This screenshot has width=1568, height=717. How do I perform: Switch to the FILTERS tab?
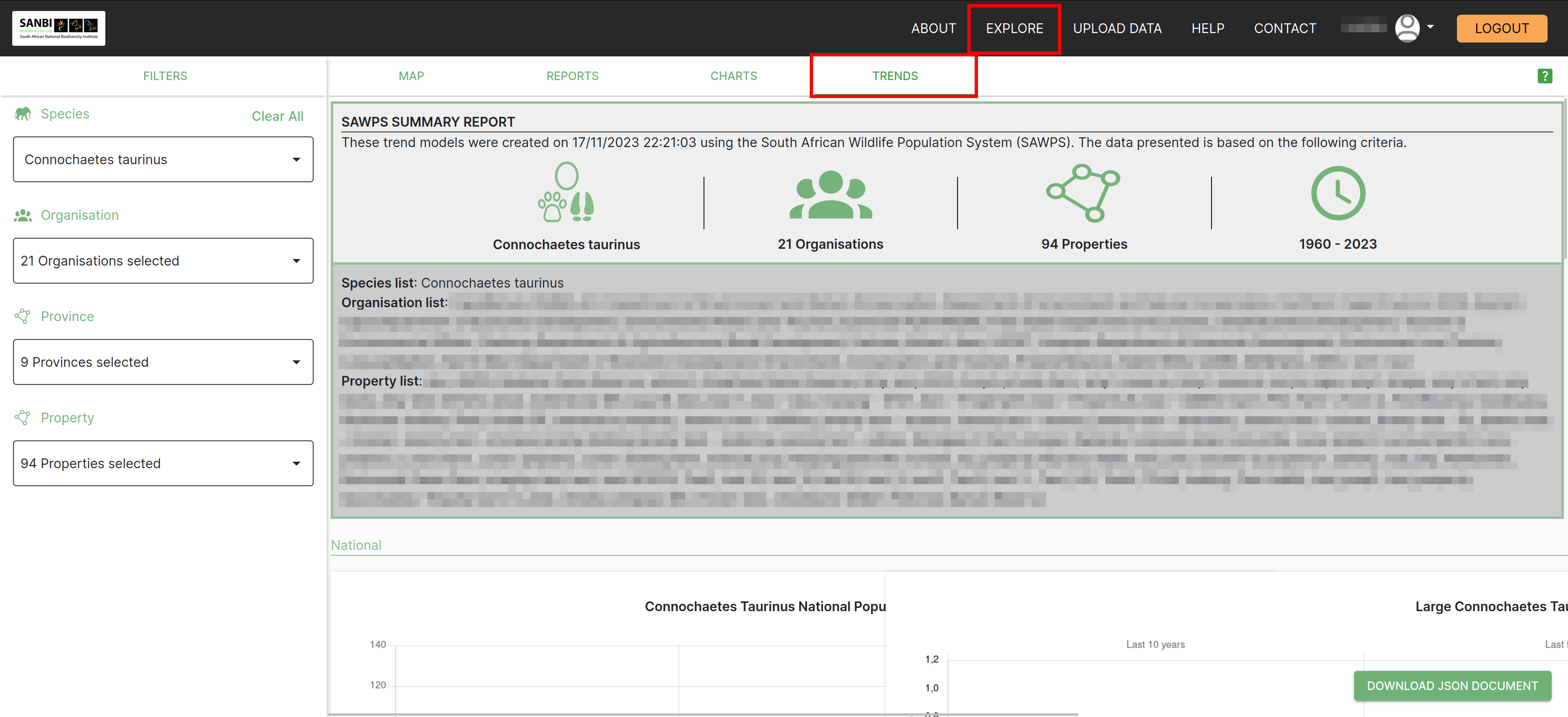[165, 76]
